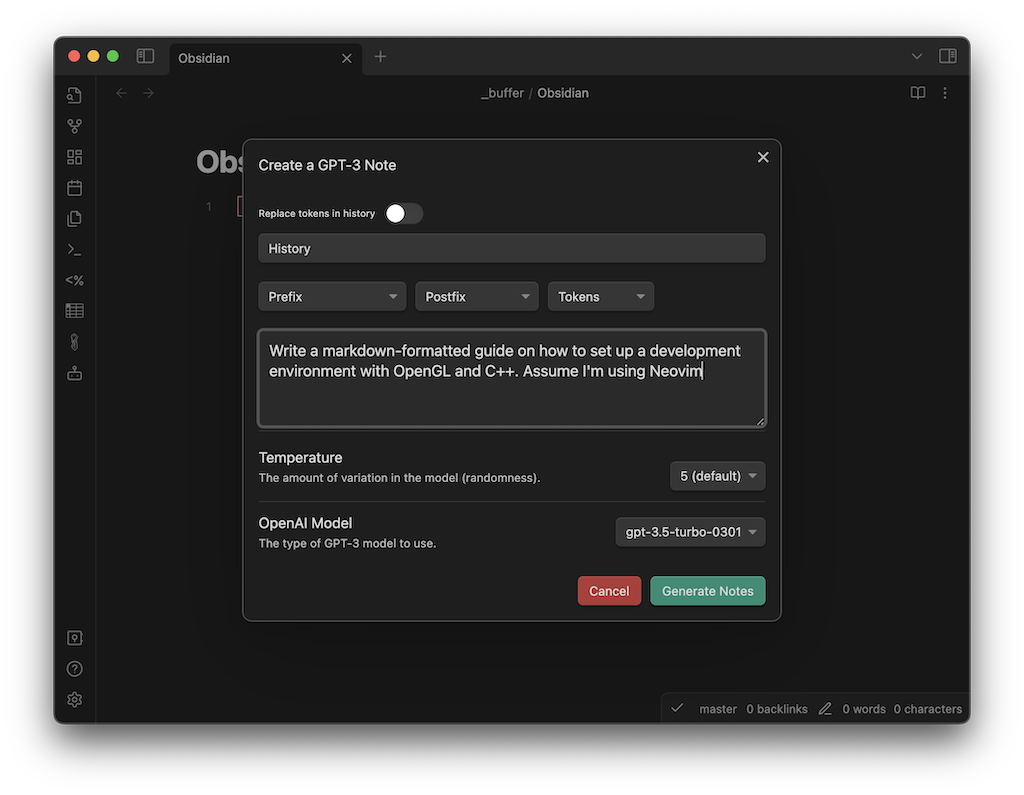The image size is (1024, 795).
Task: Click _buffer in the breadcrumb path
Action: pyautogui.click(x=502, y=93)
